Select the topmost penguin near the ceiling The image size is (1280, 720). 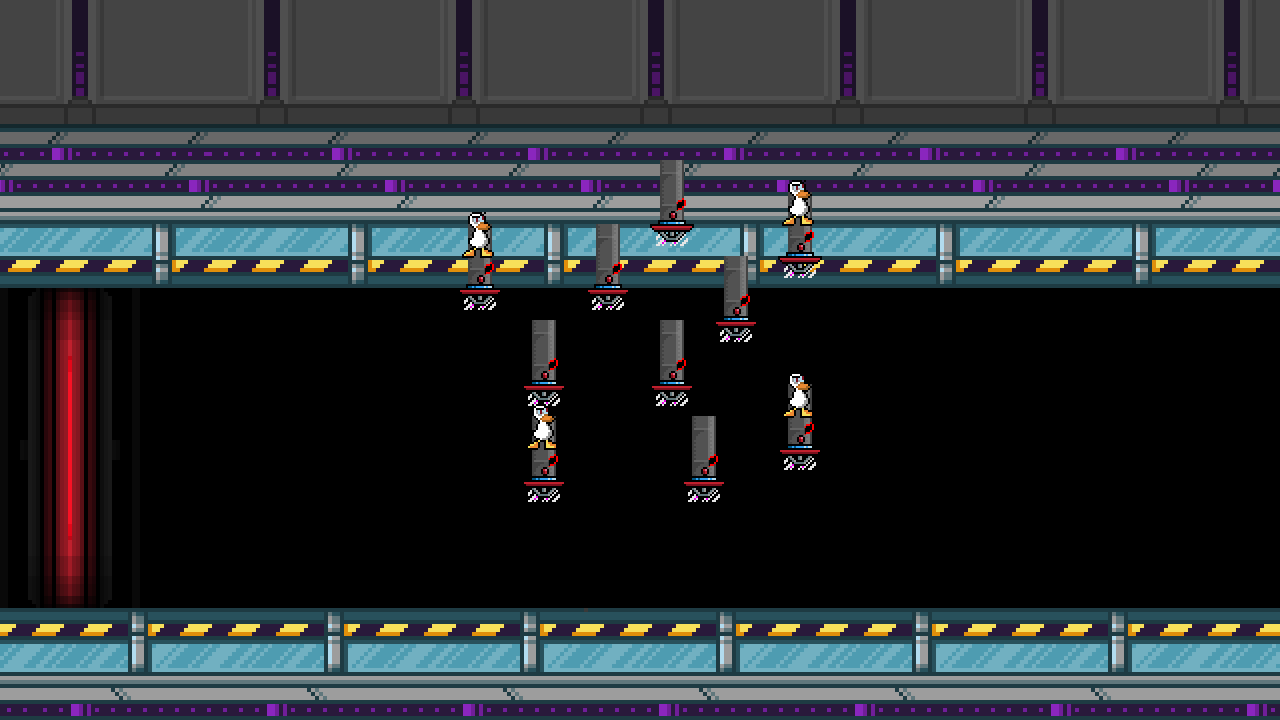coord(797,203)
